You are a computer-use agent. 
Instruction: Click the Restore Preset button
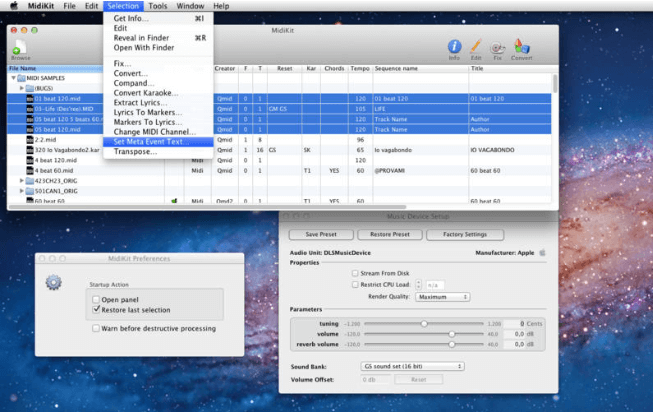tap(390, 234)
